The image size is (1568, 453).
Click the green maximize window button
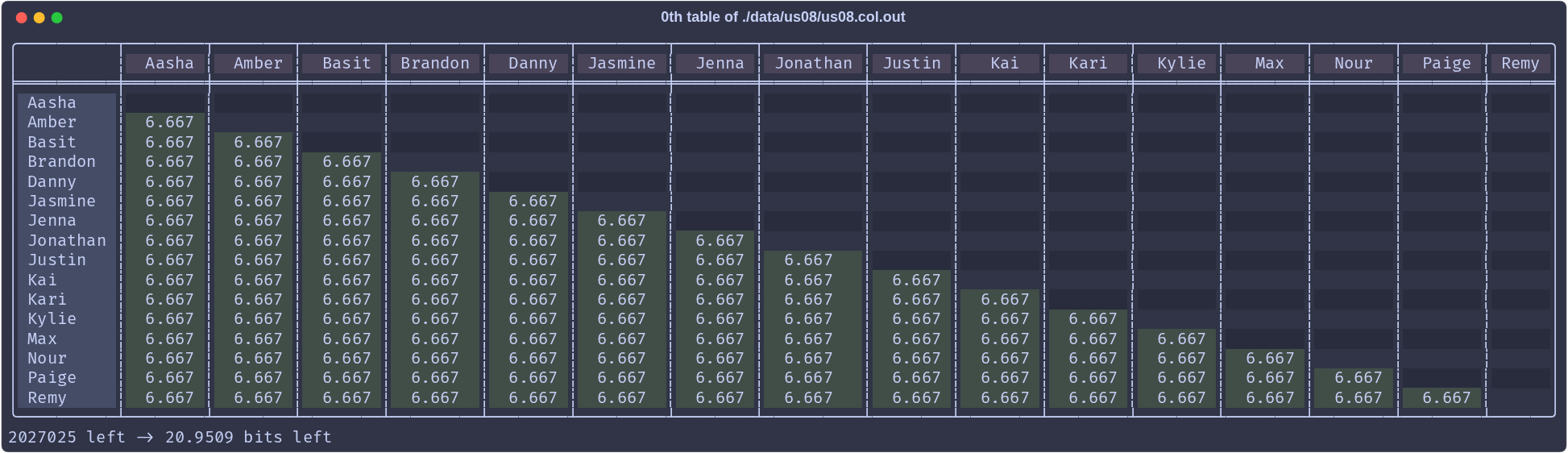57,18
